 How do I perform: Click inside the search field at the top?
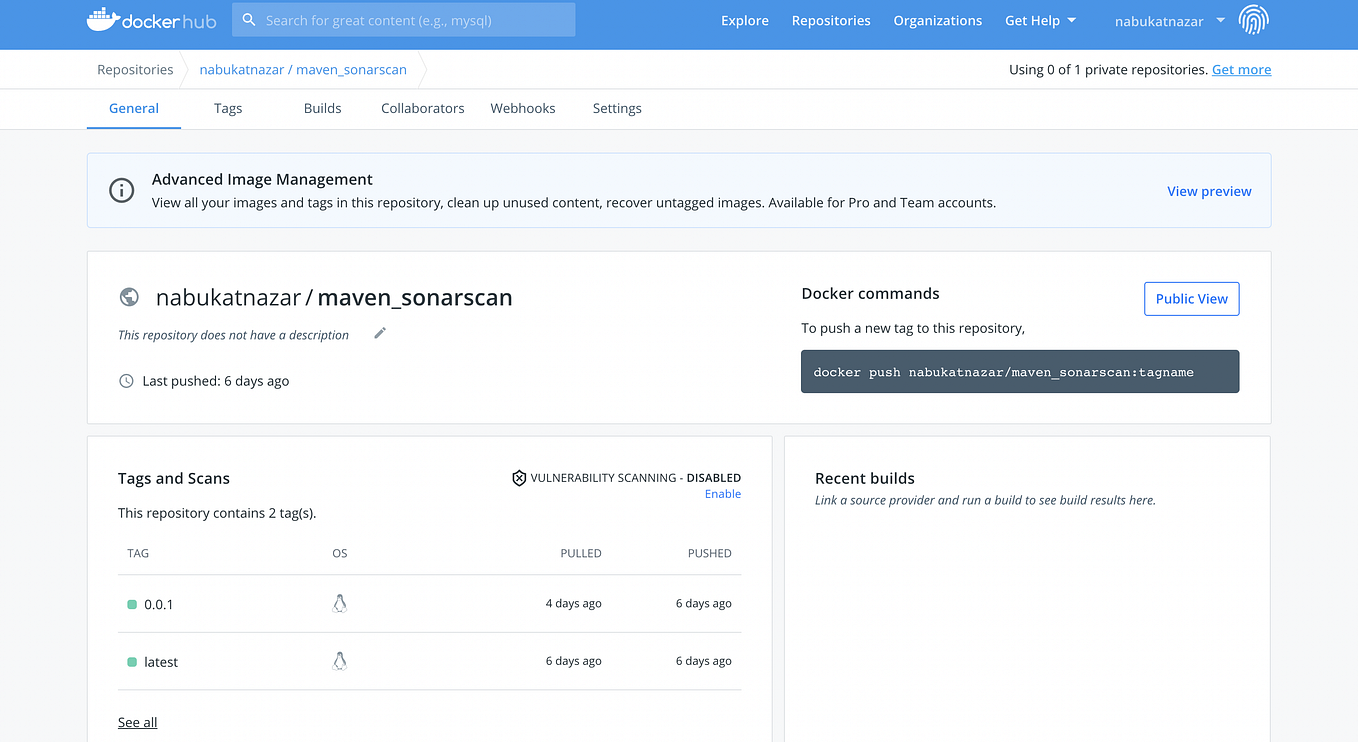coord(403,19)
